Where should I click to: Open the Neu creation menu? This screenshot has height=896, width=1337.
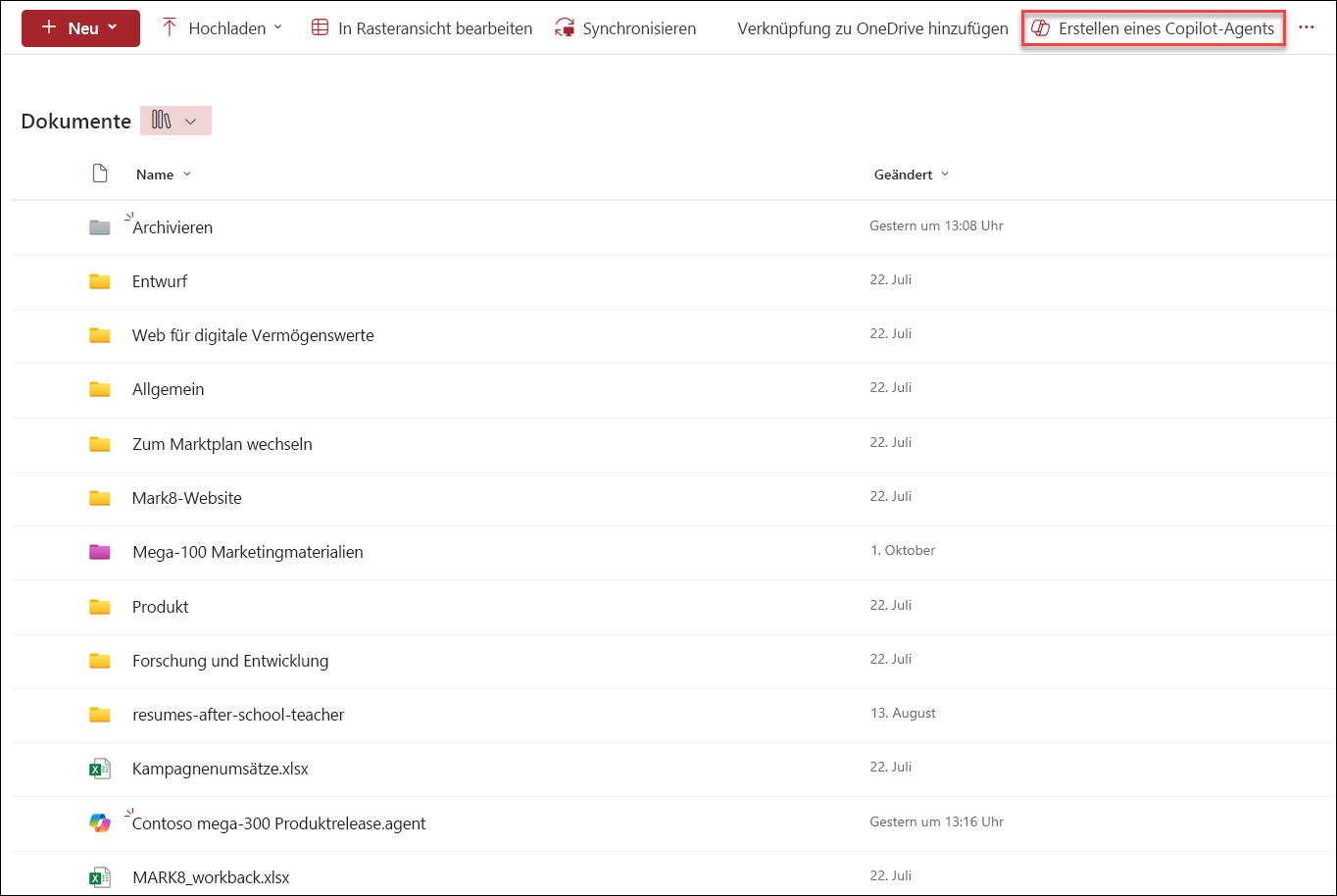point(80,28)
